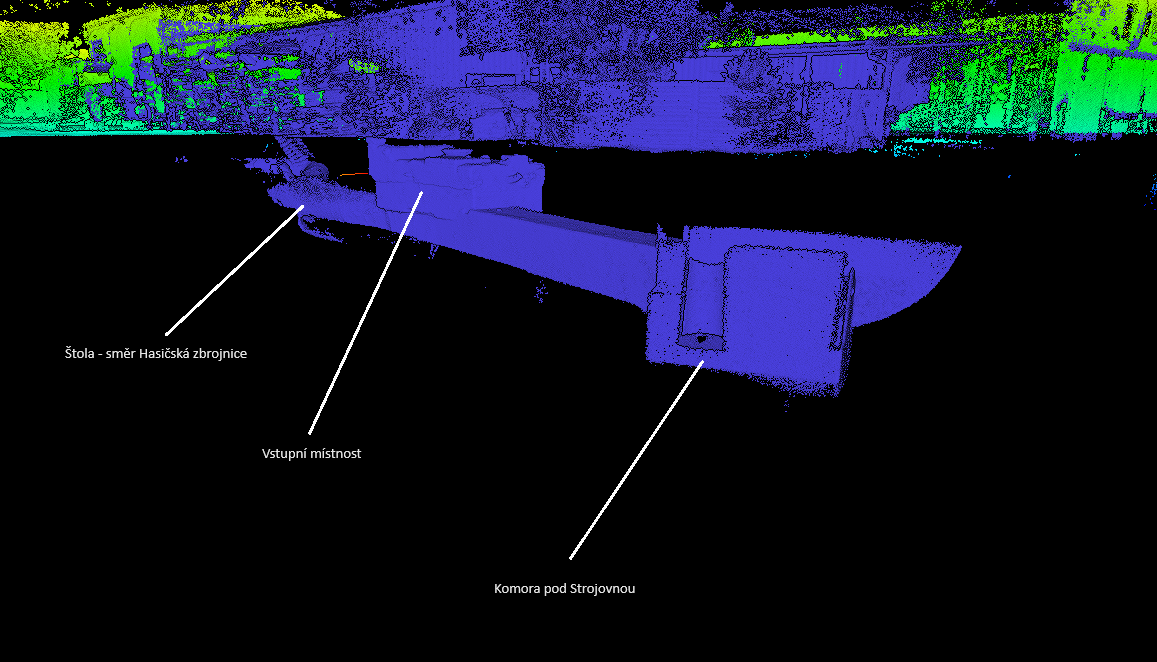
Task: Click the label "Štola - směr Hasičská zbrojnice"
Action: click(x=156, y=354)
